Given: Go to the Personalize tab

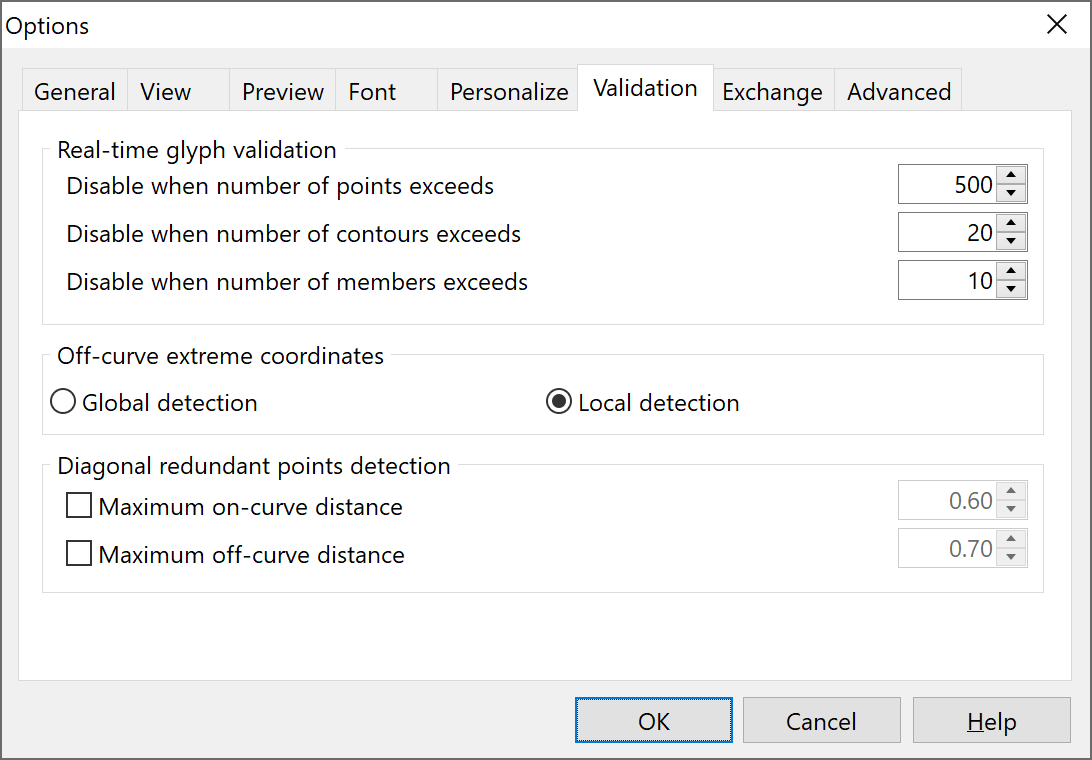Looking at the screenshot, I should (508, 91).
